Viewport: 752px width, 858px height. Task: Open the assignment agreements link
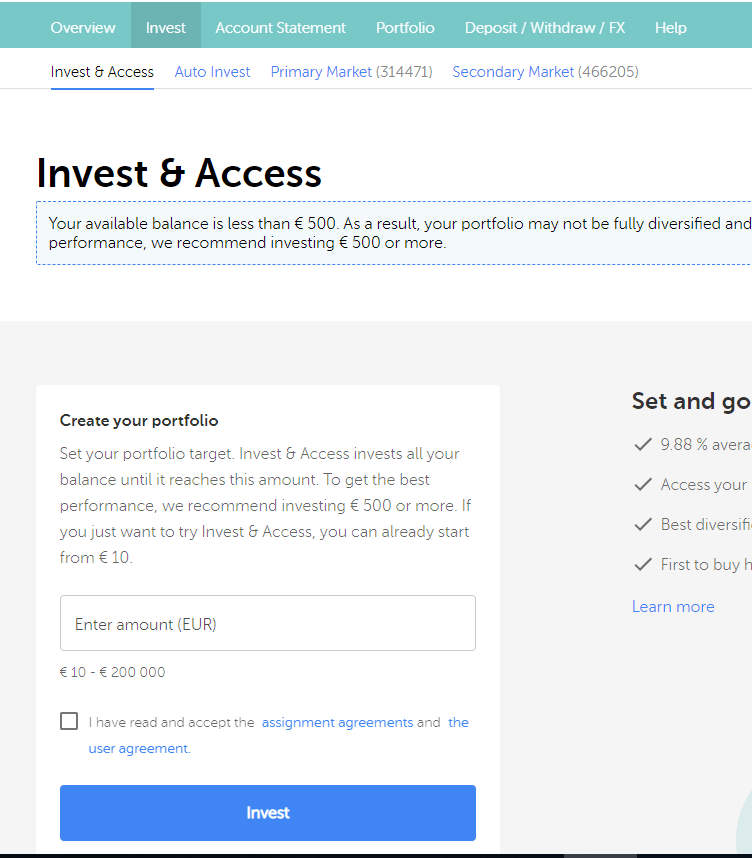pos(337,722)
